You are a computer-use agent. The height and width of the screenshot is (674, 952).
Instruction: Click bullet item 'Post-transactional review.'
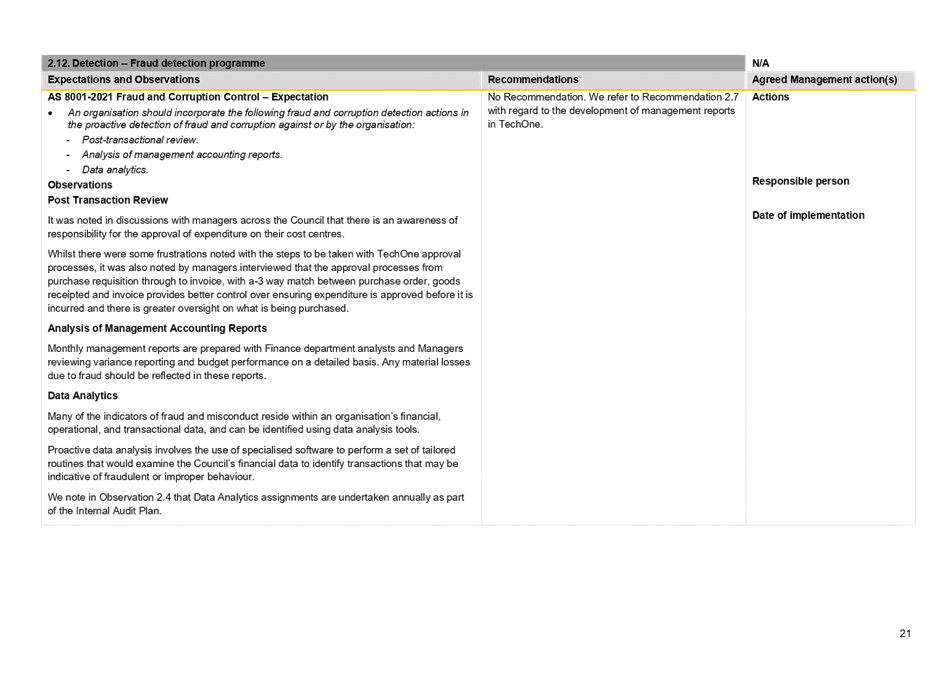click(140, 140)
